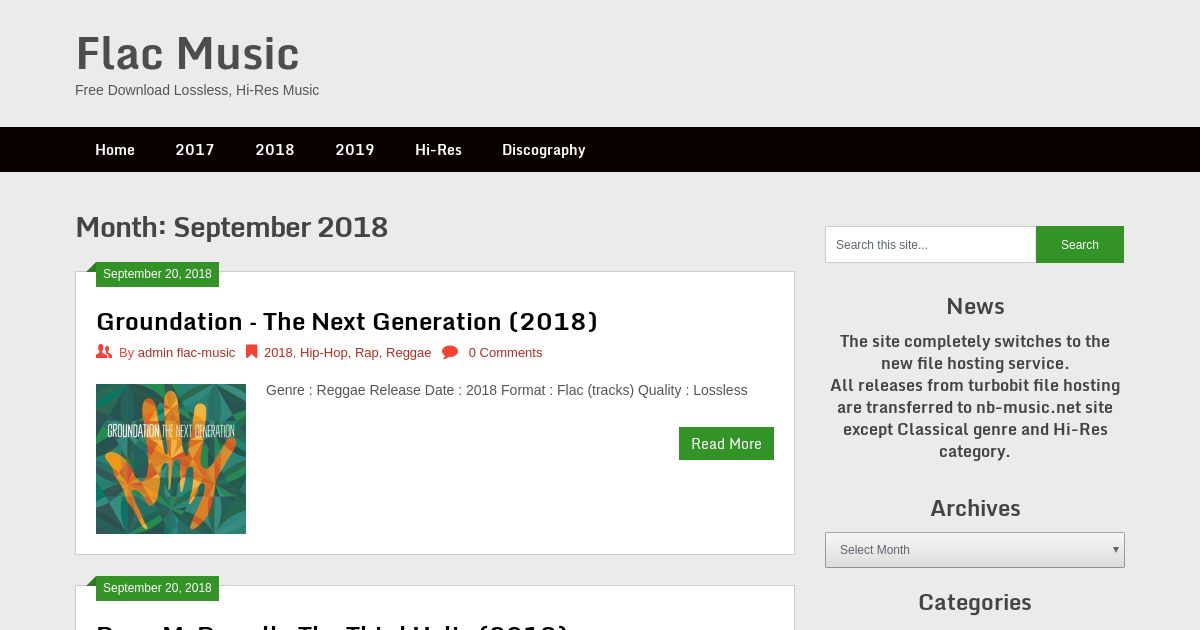This screenshot has width=1200, height=630.
Task: Click the Categories sidebar heading
Action: [x=975, y=602]
